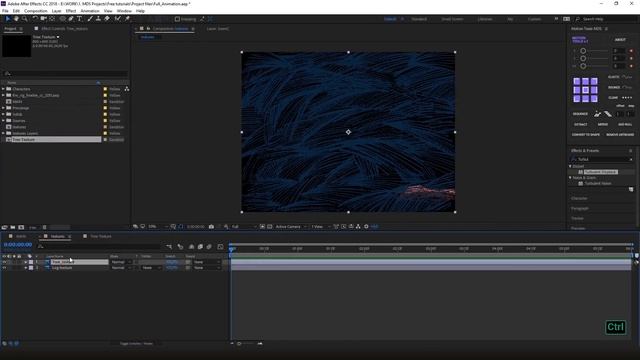
Task: Hide the Tree_texture layer with eye icon
Action: pos(4,262)
